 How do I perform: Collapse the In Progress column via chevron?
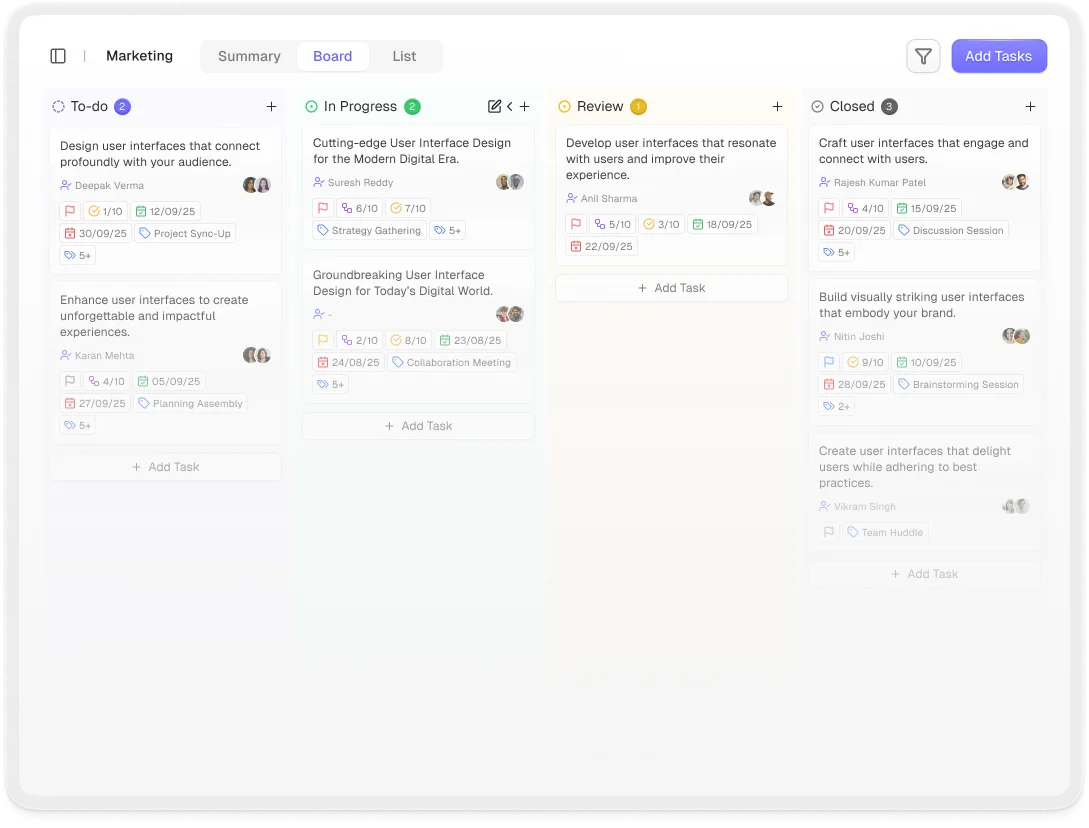click(509, 105)
